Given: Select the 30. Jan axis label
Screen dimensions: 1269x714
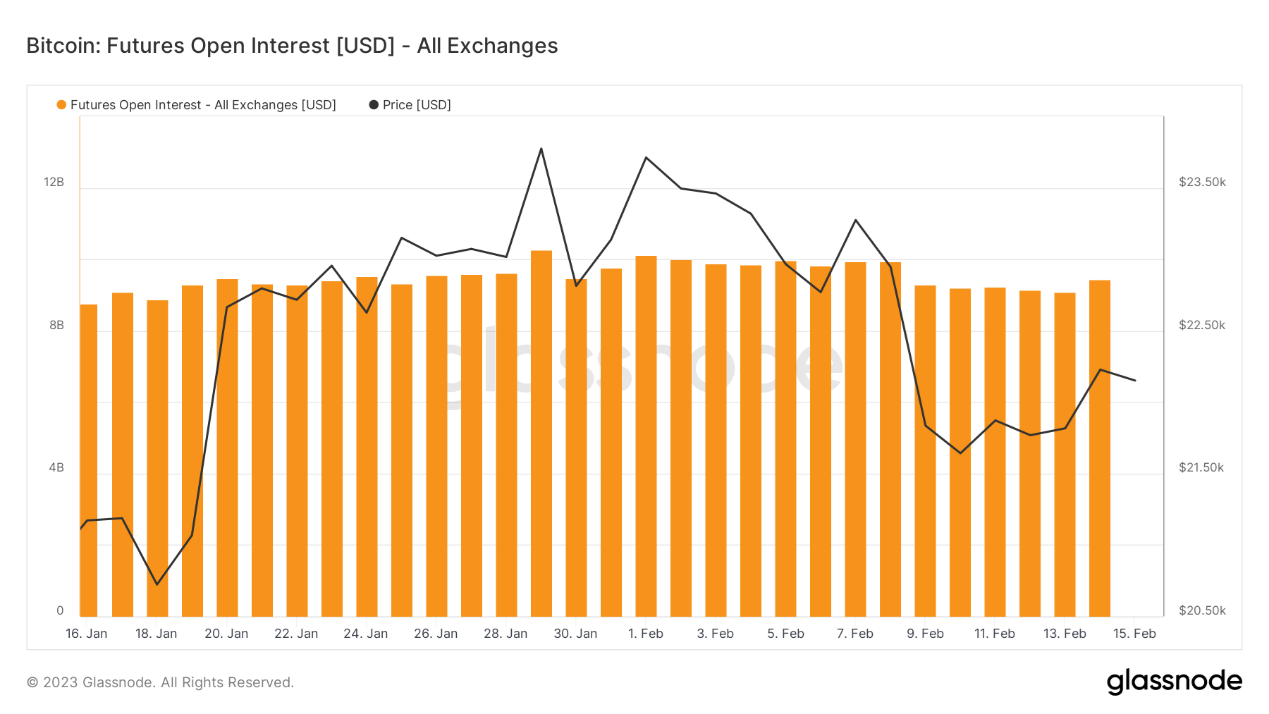Looking at the screenshot, I should 575,633.
